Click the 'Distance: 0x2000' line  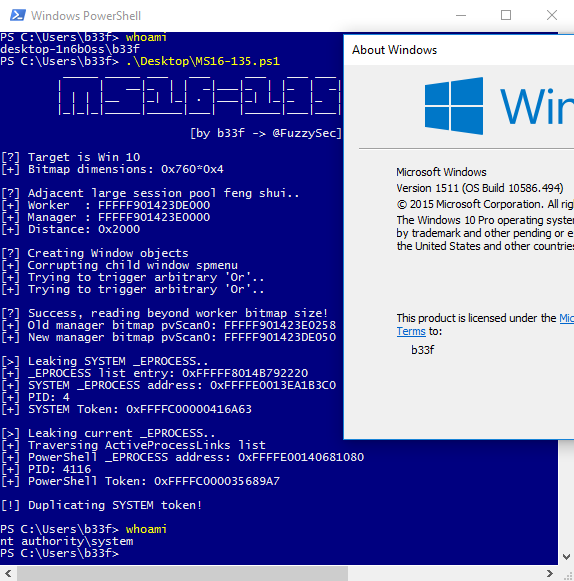point(70,229)
